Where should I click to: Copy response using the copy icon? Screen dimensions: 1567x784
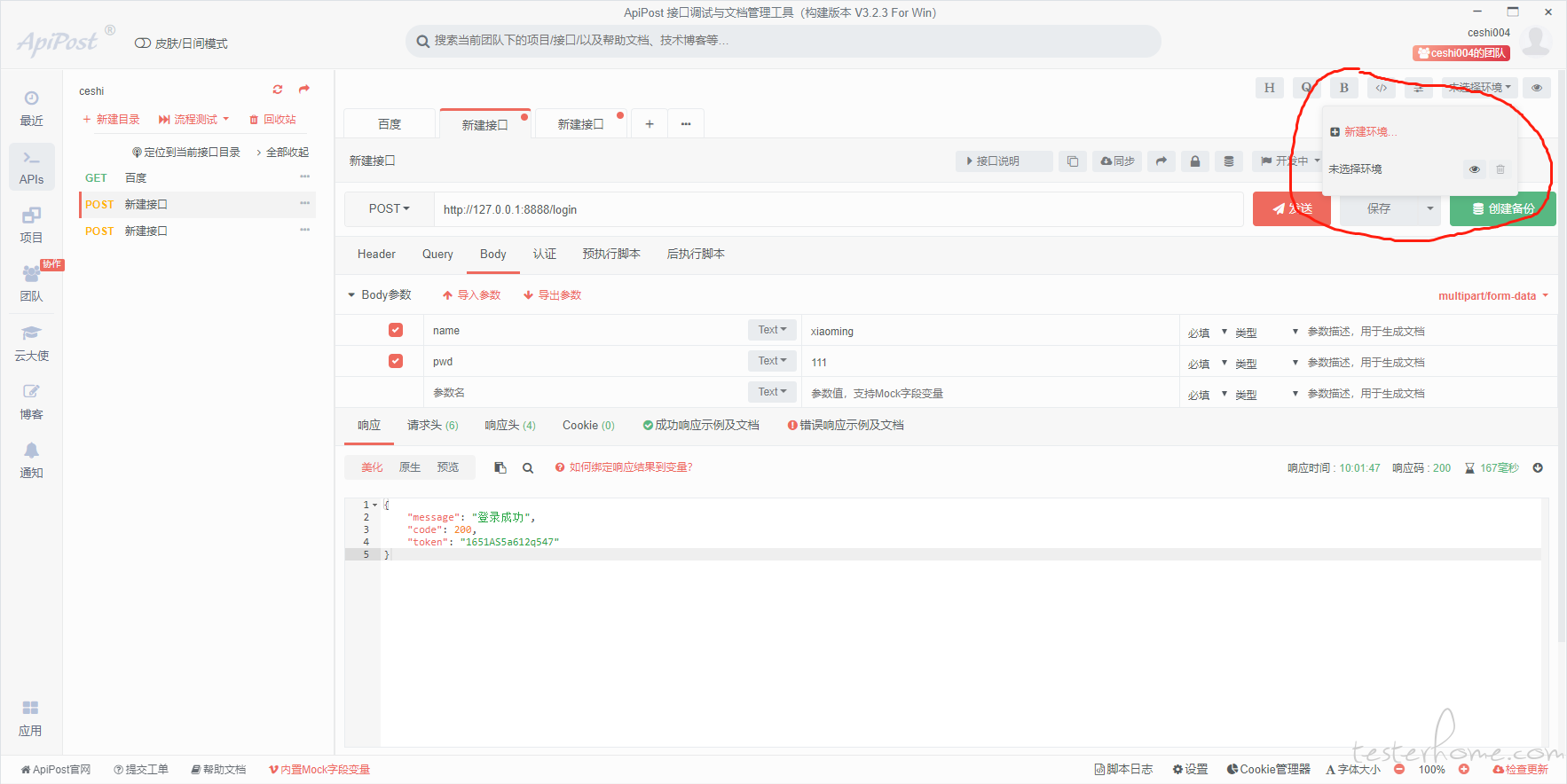pos(500,468)
